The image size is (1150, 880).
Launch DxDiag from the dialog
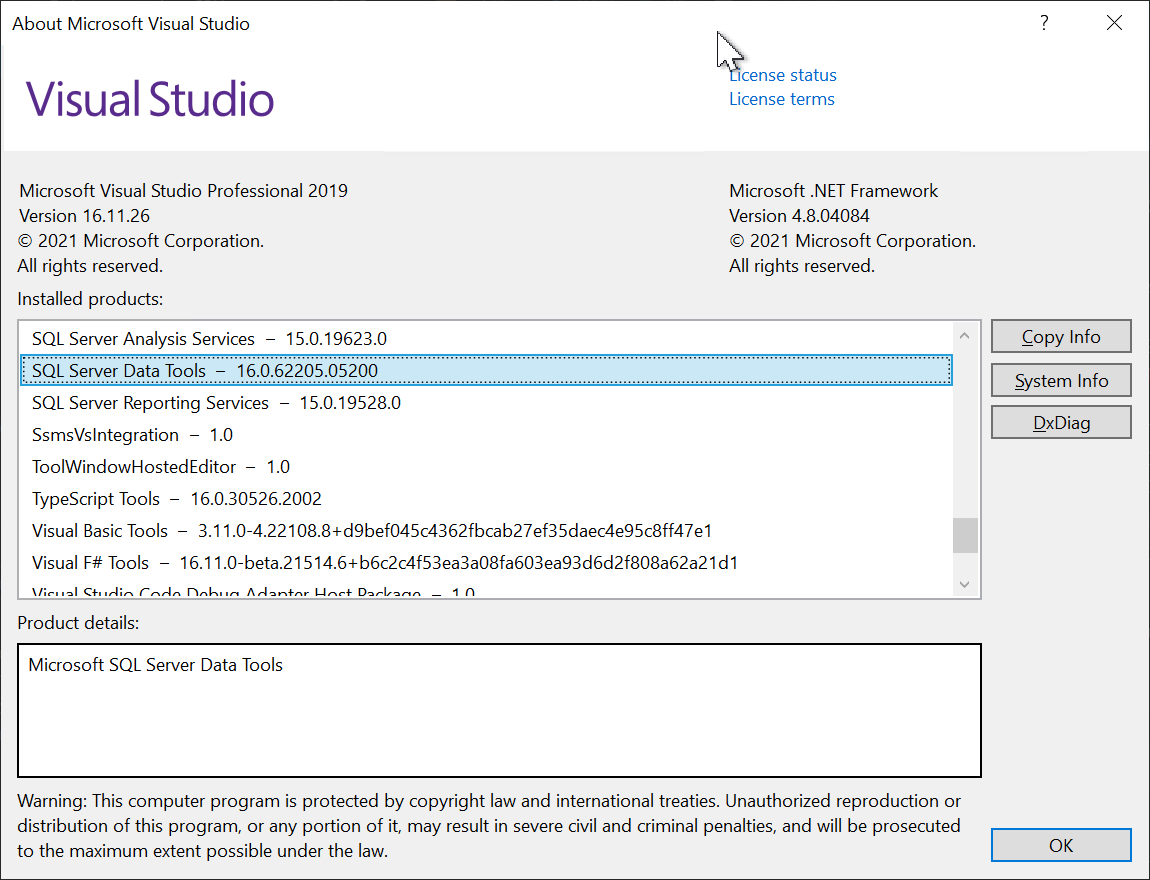point(1060,422)
